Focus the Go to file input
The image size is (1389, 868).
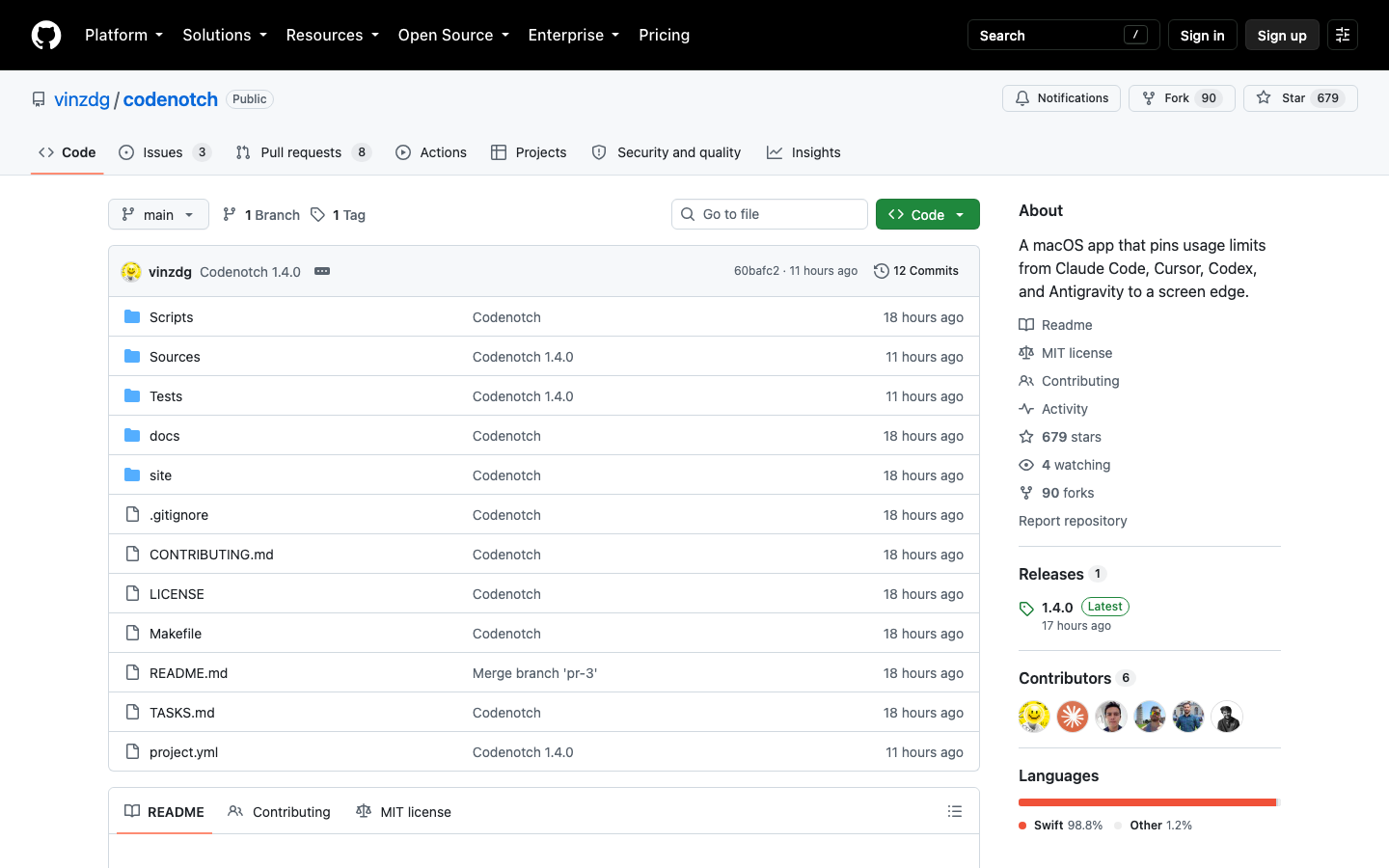click(770, 214)
